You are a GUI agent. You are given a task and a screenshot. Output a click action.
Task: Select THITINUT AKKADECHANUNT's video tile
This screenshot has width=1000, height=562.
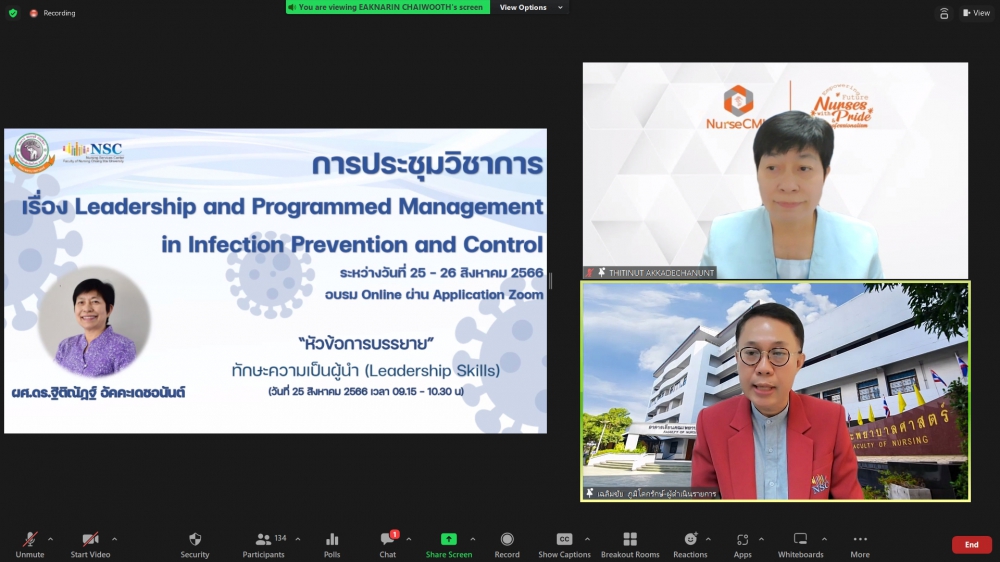tap(775, 170)
